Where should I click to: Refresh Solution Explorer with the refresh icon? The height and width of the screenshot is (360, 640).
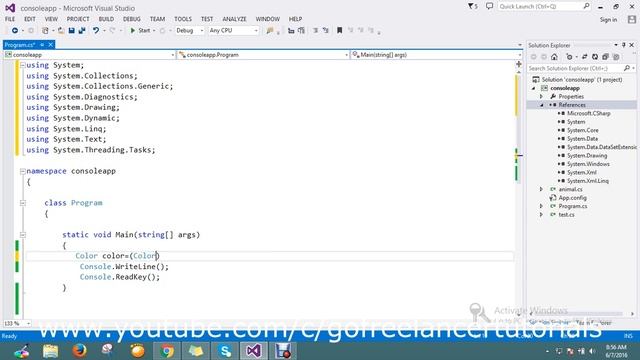click(595, 57)
